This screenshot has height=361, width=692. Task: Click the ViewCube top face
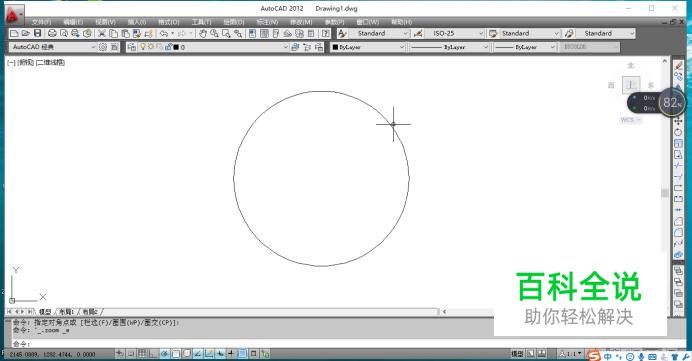631,85
